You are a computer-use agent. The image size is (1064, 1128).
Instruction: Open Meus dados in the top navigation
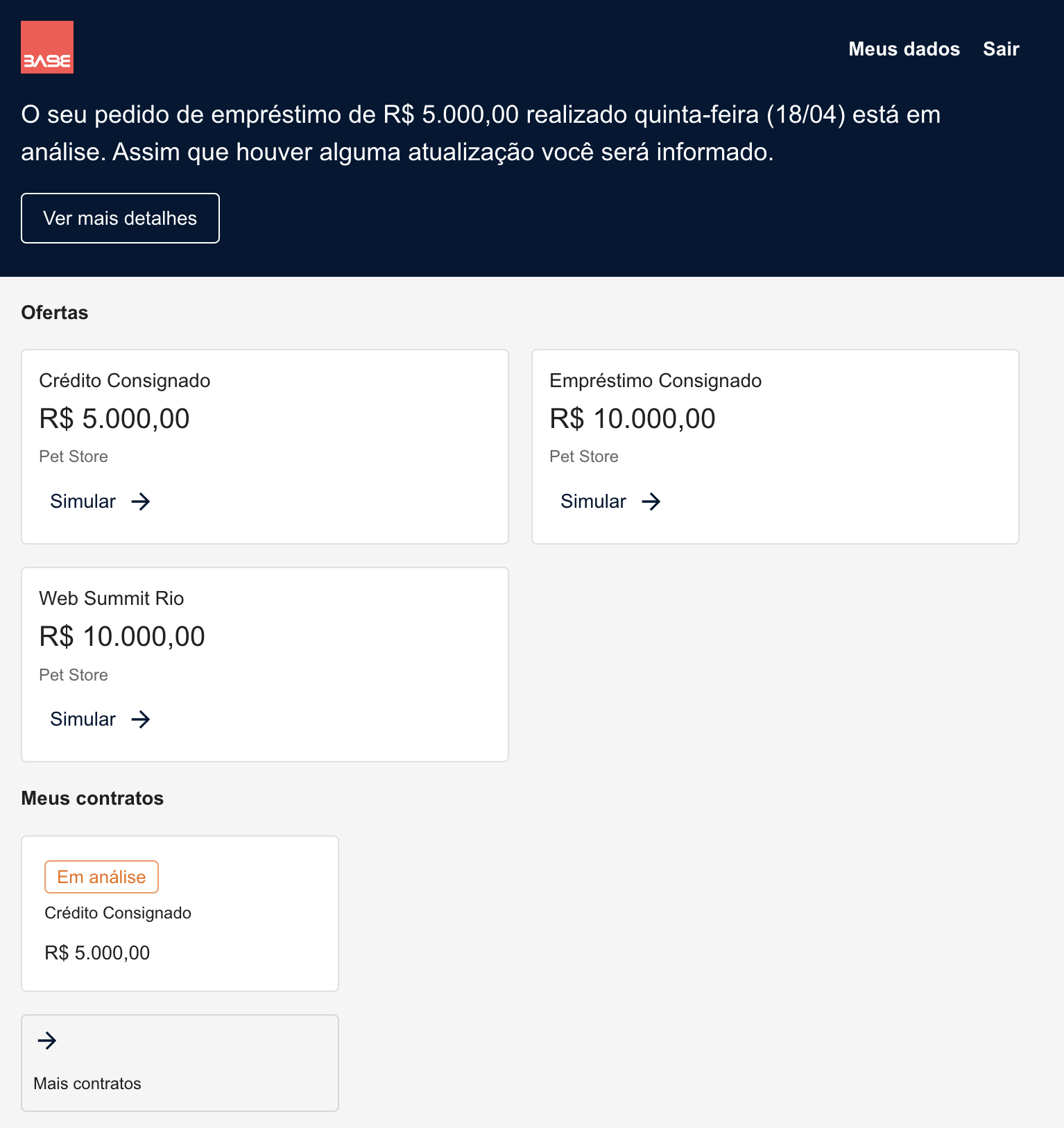point(904,49)
